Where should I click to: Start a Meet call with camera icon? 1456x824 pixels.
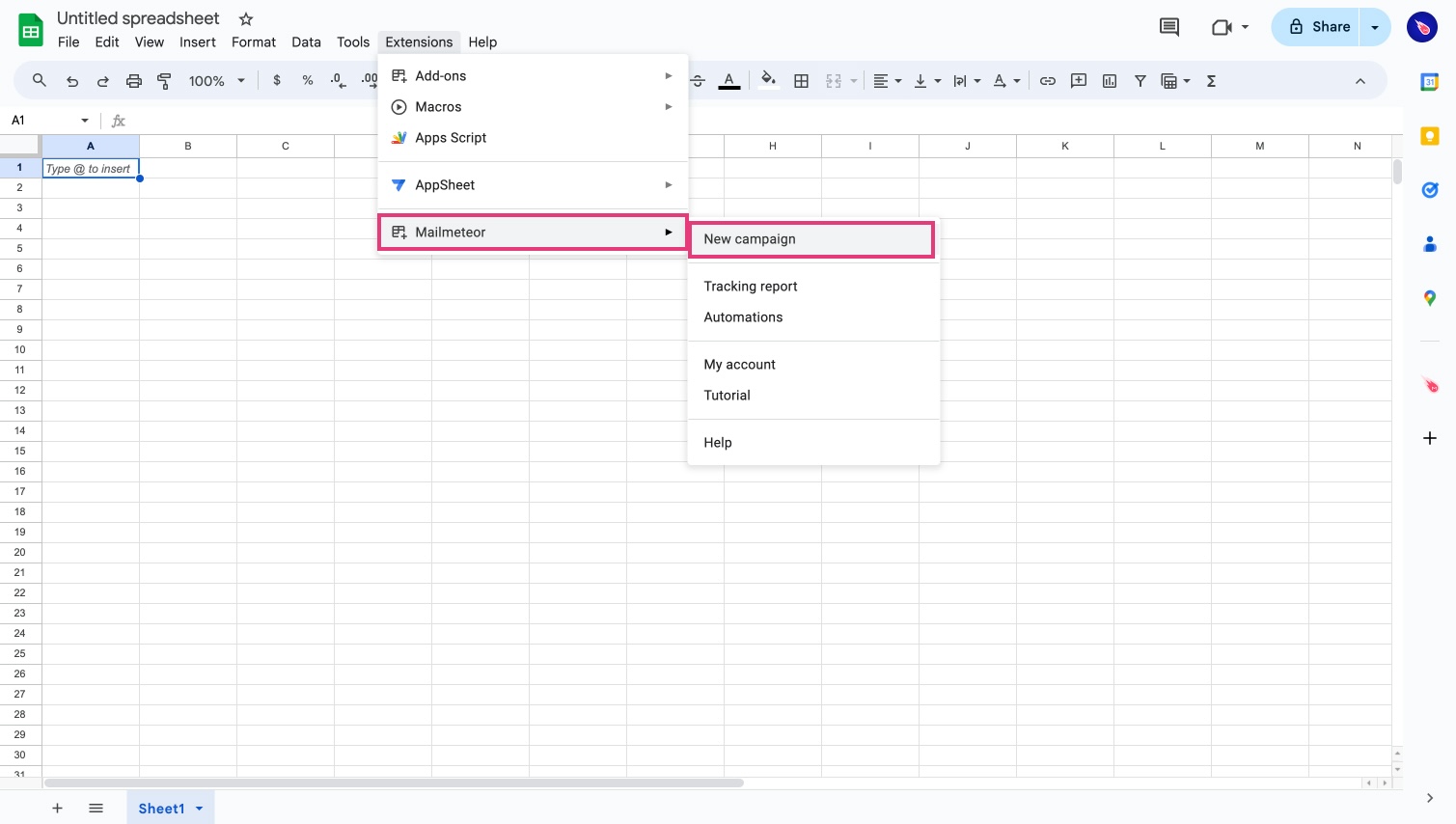pyautogui.click(x=1222, y=27)
